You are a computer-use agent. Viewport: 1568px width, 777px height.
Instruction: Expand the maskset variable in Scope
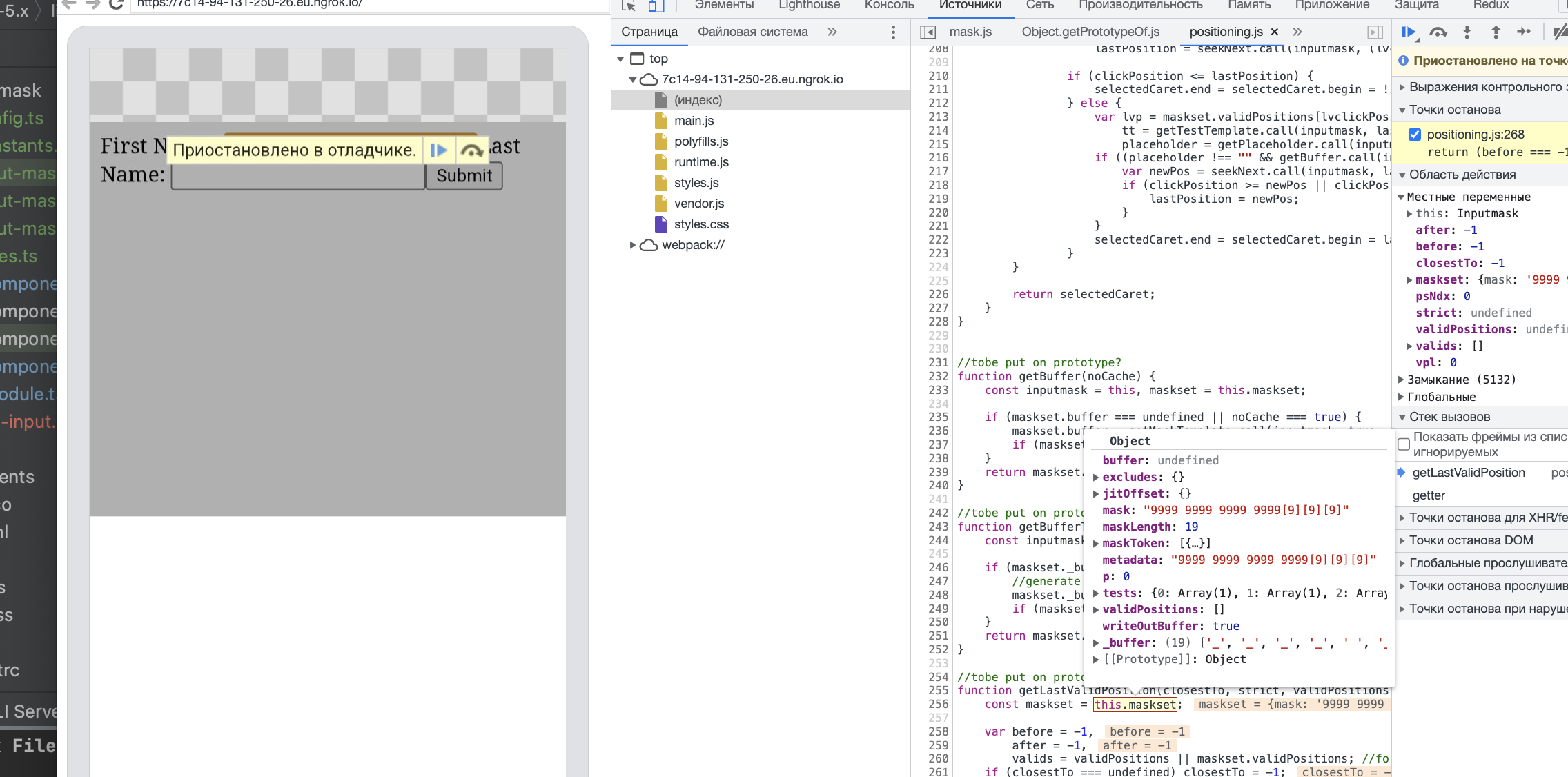1410,279
